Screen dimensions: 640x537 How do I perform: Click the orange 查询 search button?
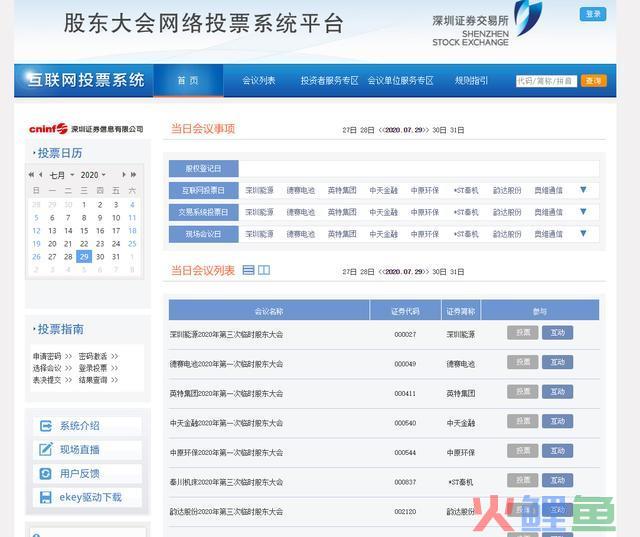(x=593, y=81)
